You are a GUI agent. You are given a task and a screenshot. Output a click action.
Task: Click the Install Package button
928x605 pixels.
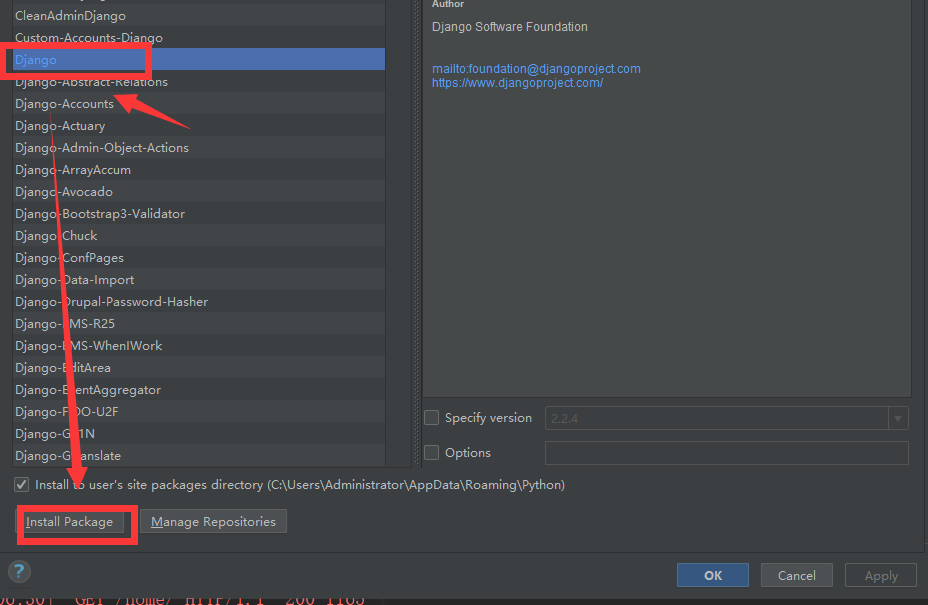coord(69,522)
